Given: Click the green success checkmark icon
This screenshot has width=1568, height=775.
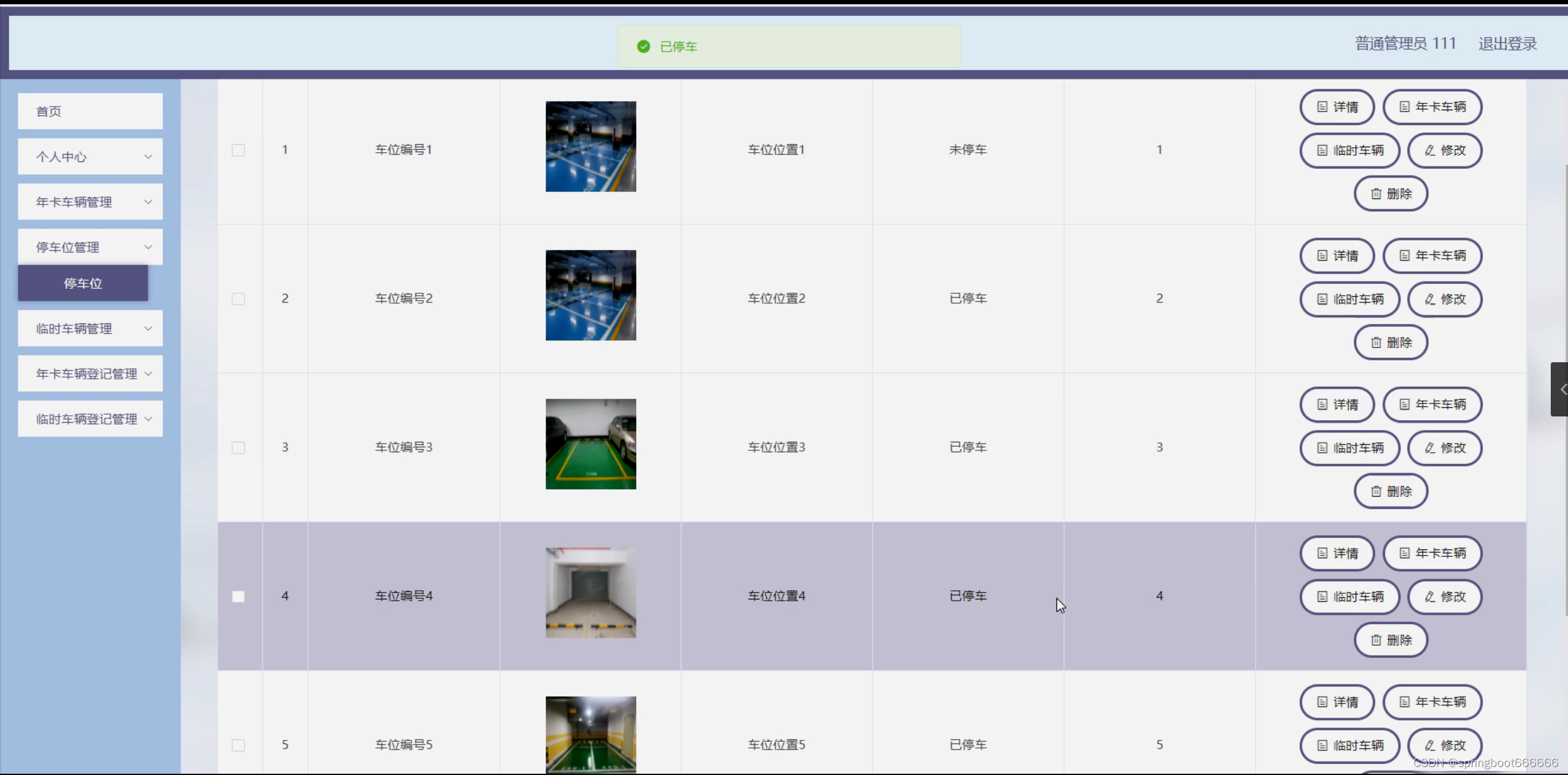Looking at the screenshot, I should pos(644,47).
